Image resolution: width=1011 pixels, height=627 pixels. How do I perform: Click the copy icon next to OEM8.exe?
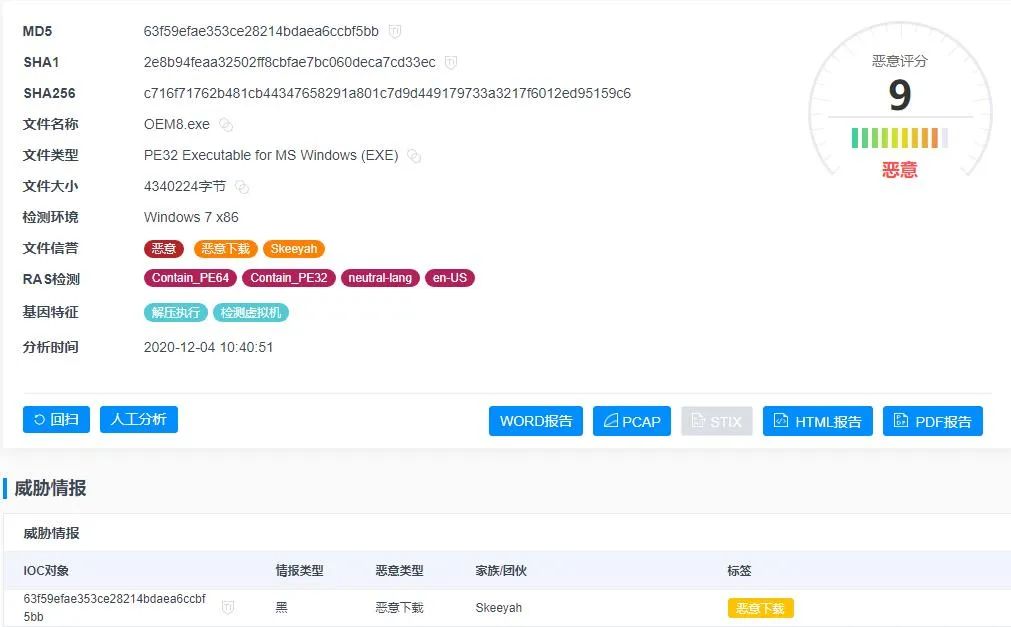click(x=226, y=125)
